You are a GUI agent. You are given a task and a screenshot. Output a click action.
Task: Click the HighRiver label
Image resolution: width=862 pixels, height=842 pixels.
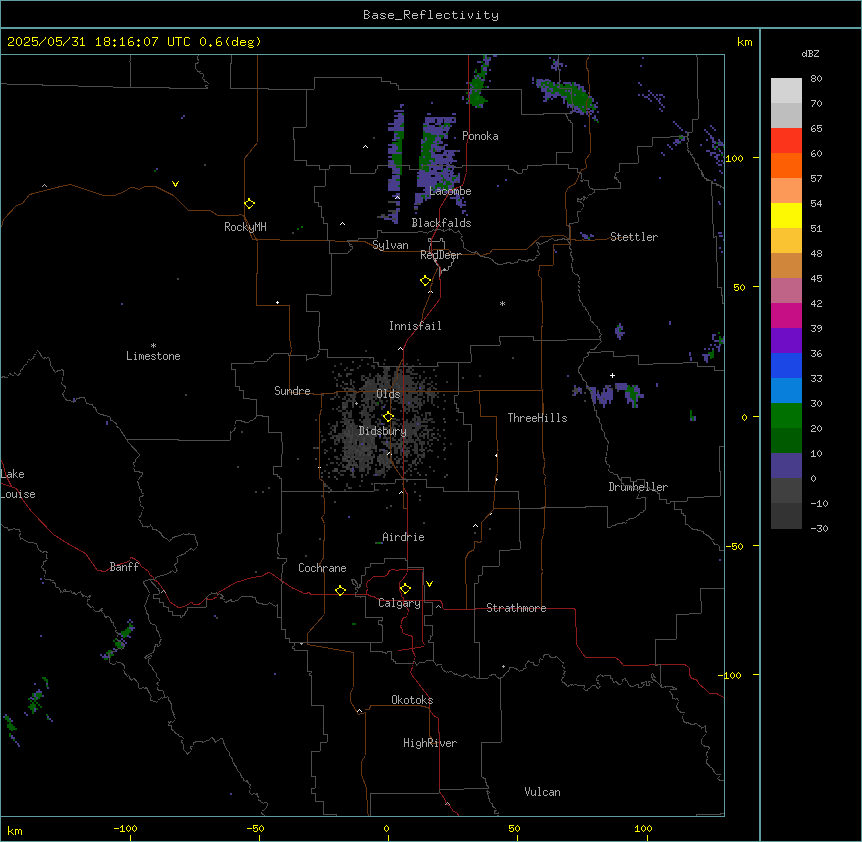click(x=430, y=743)
